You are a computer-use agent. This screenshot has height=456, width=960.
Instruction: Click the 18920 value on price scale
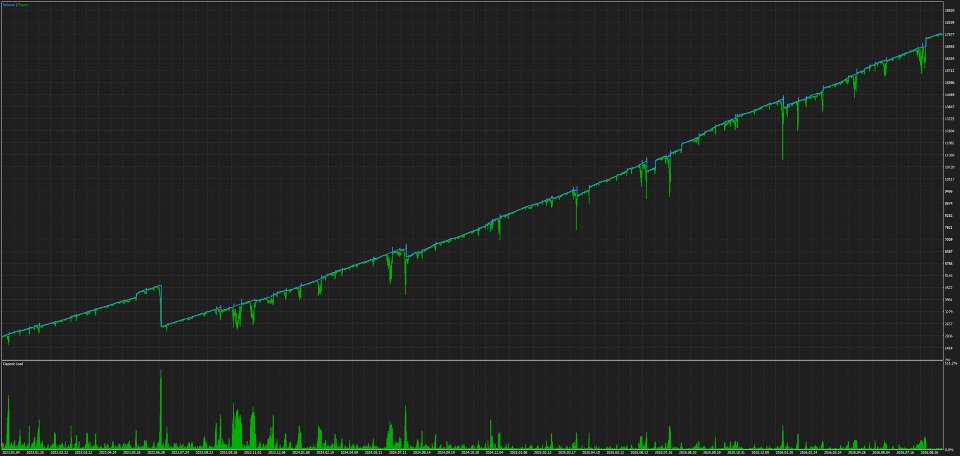(948, 10)
